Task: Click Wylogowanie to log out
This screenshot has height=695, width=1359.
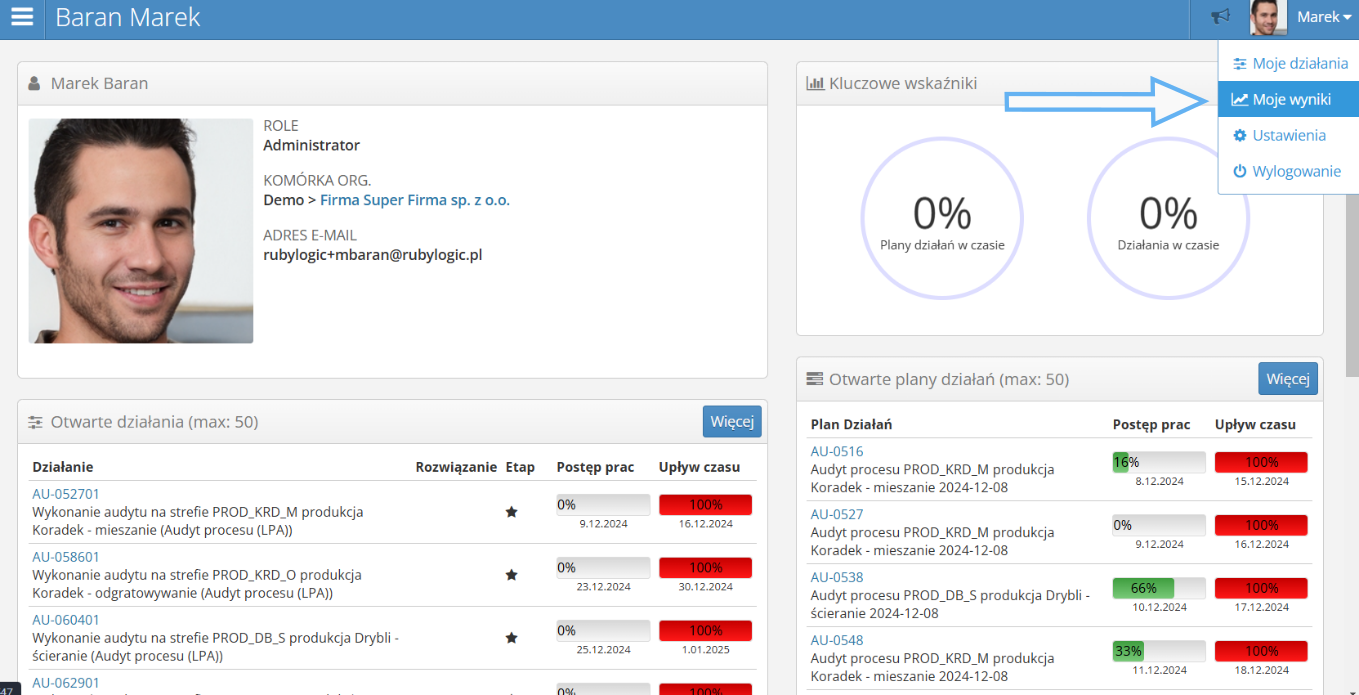Action: tap(1295, 171)
